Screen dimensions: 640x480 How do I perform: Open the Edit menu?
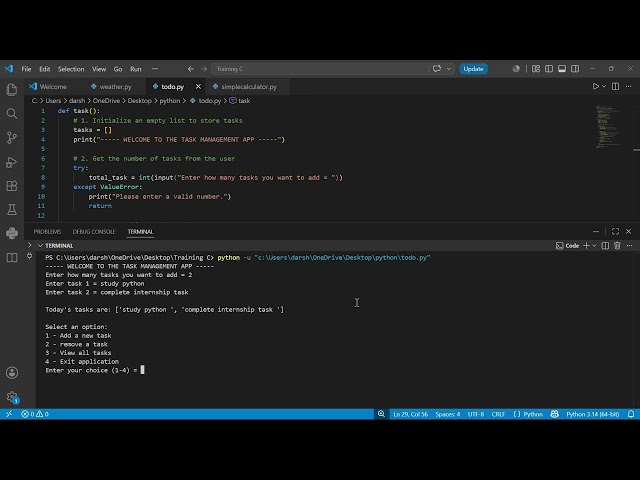[x=44, y=69]
